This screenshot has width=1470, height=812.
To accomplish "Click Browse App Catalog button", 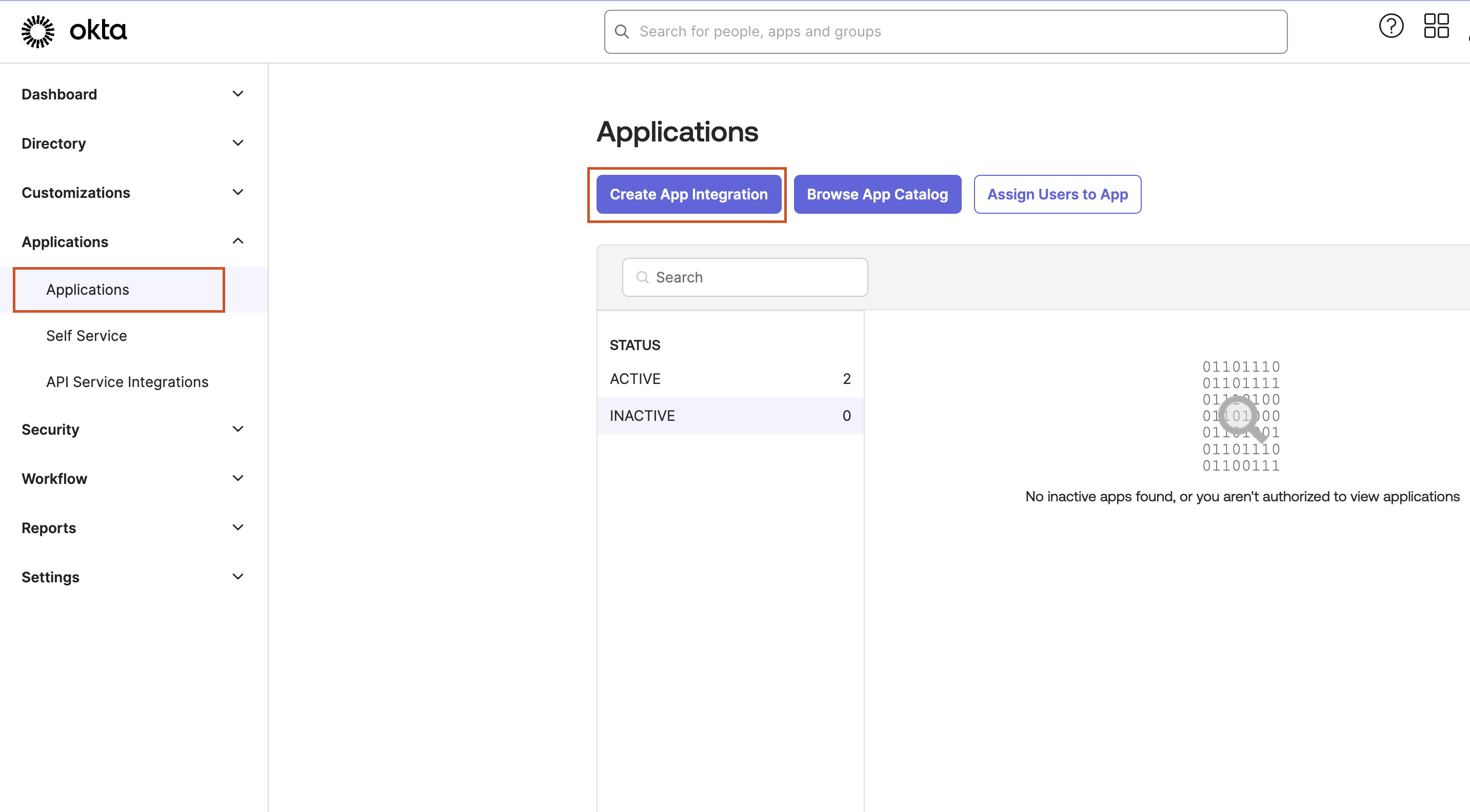I will click(x=877, y=194).
